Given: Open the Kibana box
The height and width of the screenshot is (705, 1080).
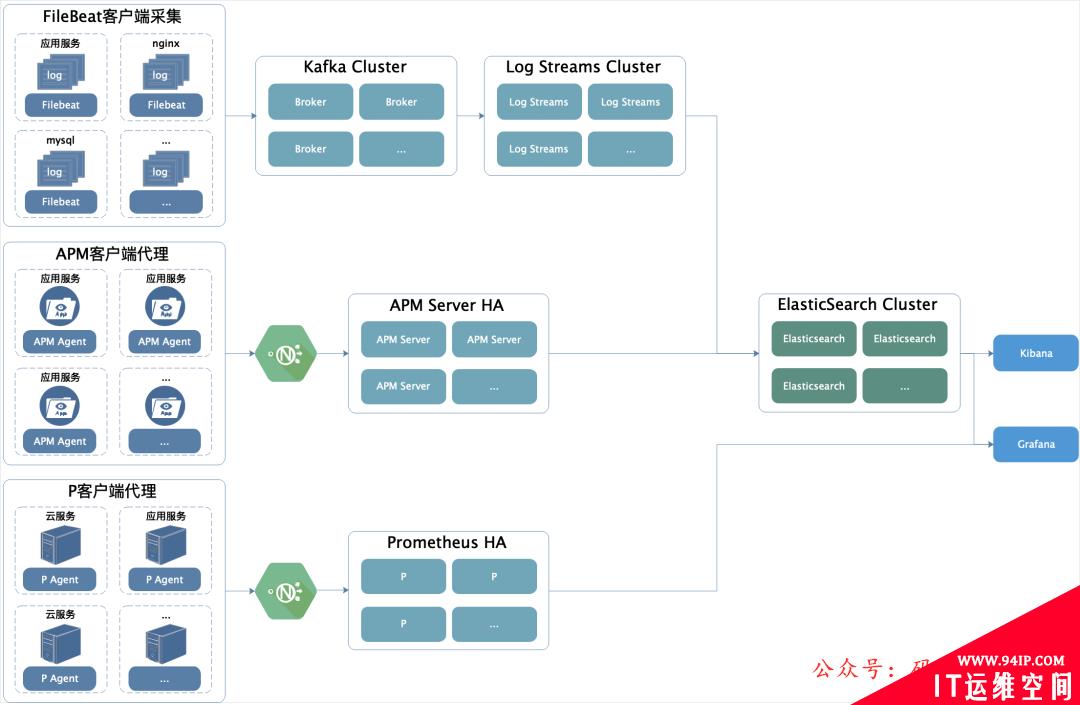Looking at the screenshot, I should [x=1036, y=353].
